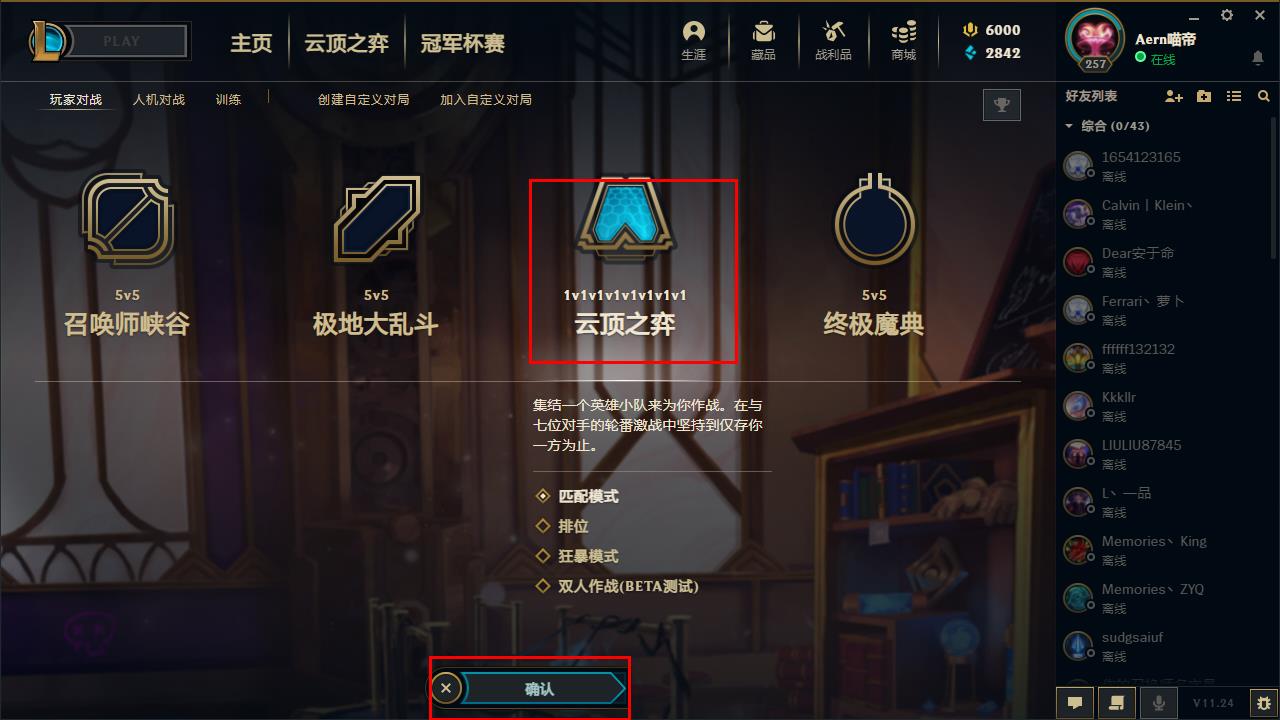1280x720 pixels.
Task: Click the 确认 confirm button
Action: click(540, 688)
